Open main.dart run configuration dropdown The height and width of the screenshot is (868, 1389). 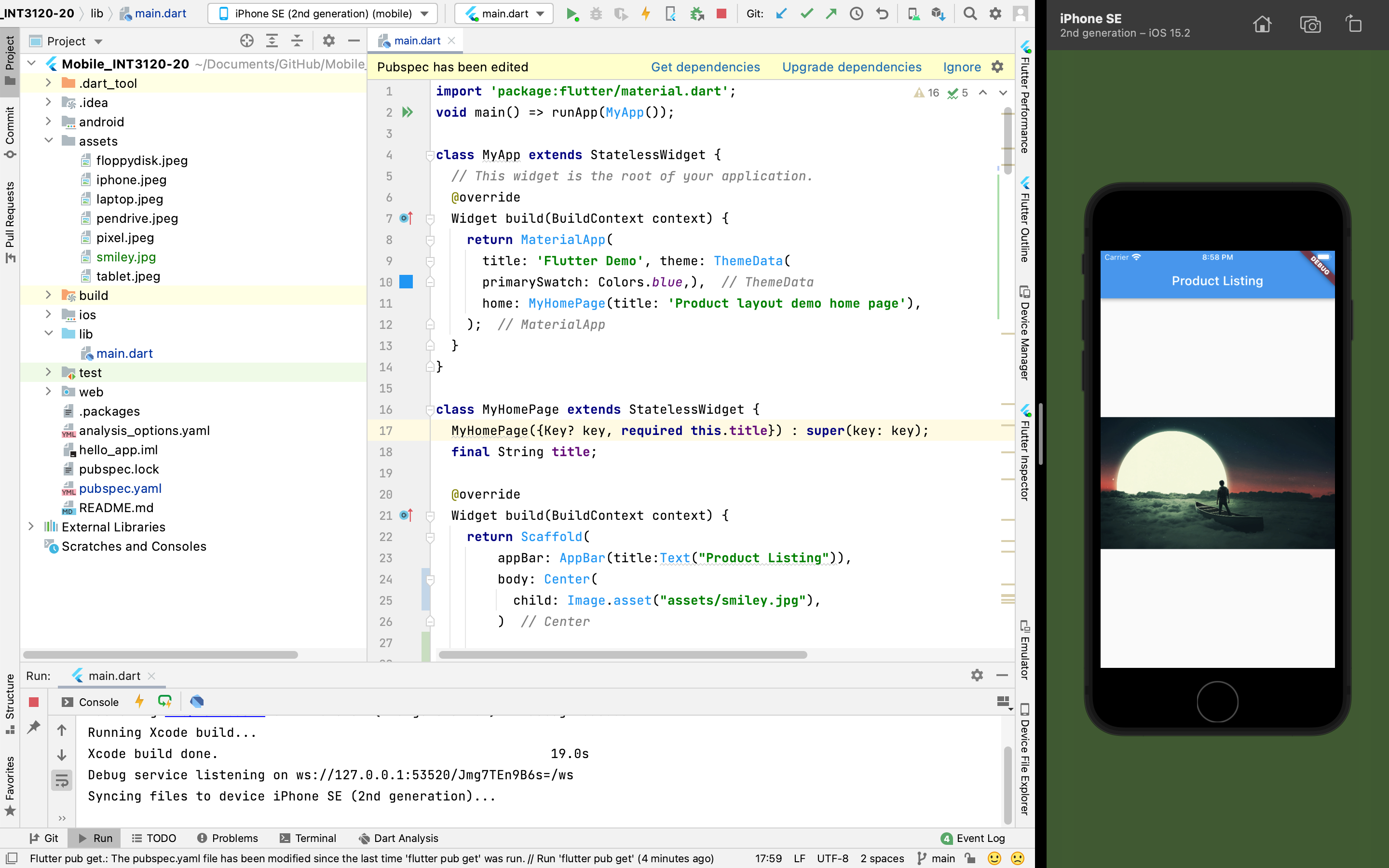504,14
